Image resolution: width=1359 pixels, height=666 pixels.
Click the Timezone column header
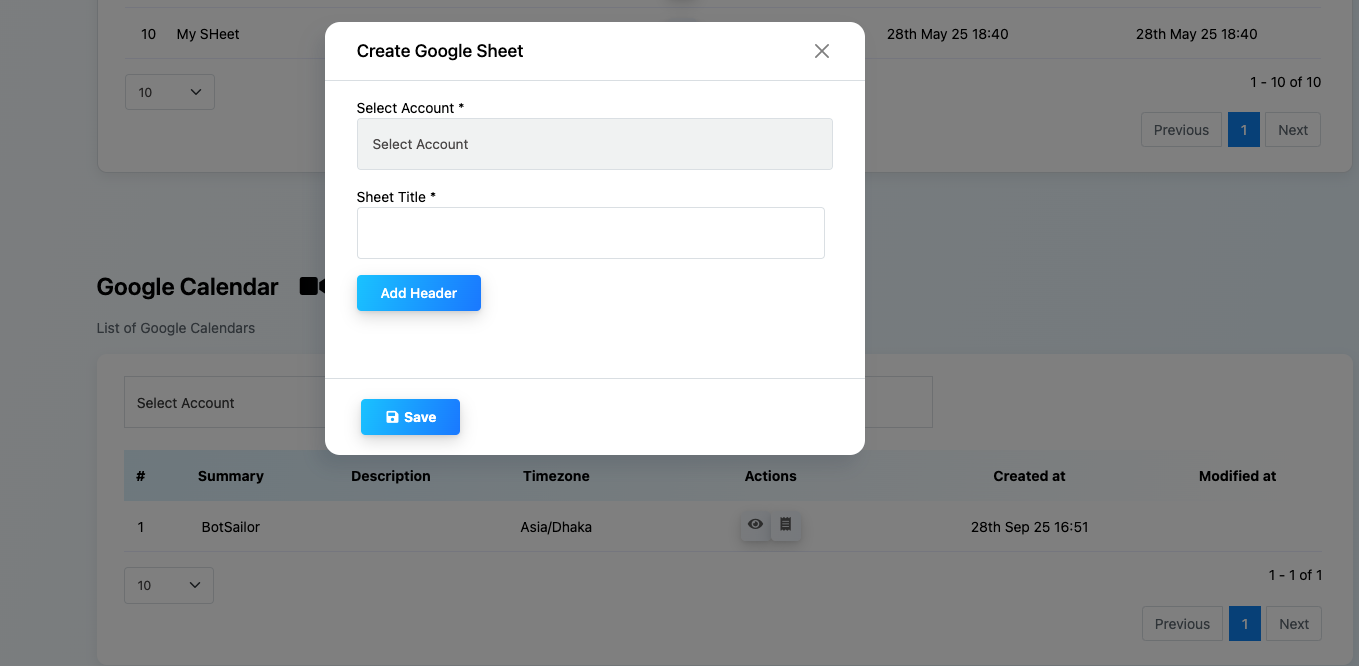[x=556, y=476]
